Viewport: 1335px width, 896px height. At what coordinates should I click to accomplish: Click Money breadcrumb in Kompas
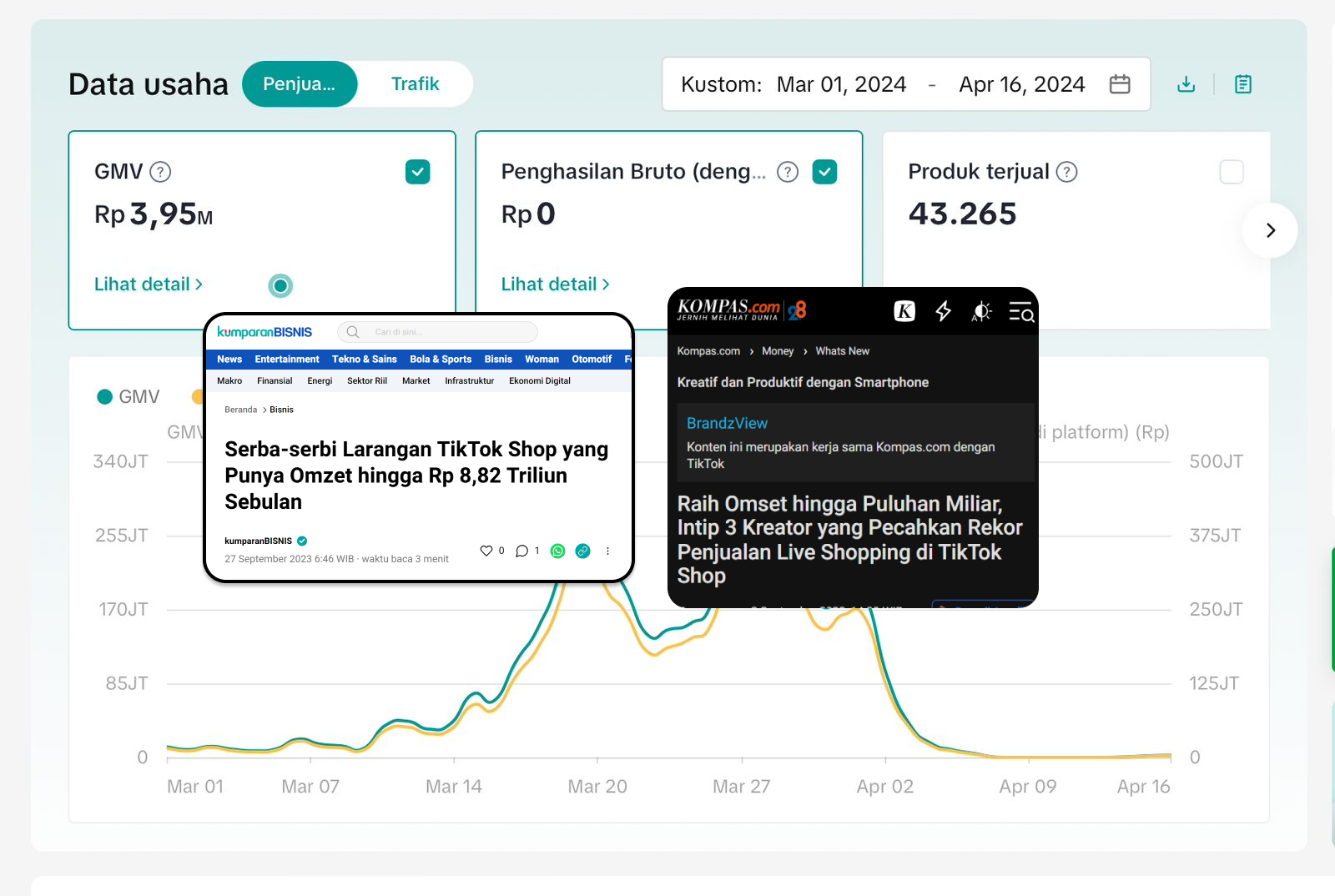tap(778, 351)
